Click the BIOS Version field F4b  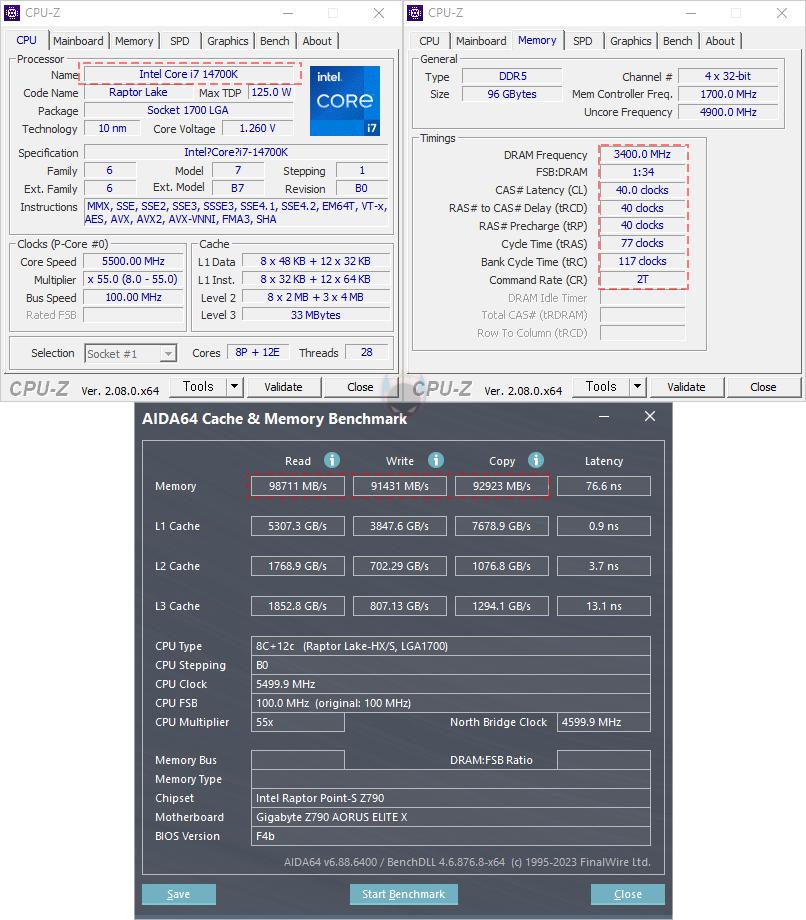[451, 836]
